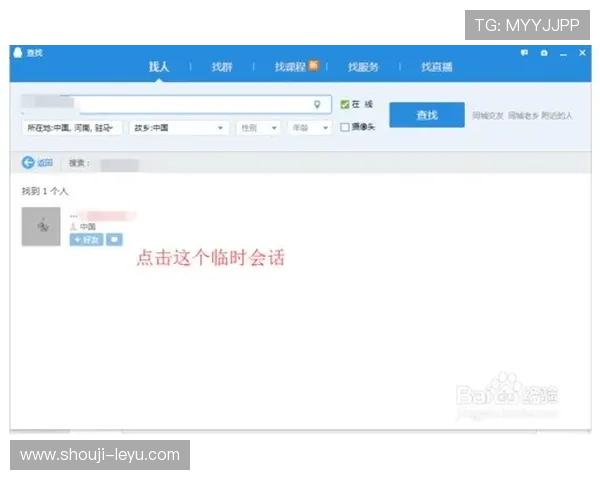600x480 pixels.
Task: Minimize the 查找 window
Action: click(x=563, y=54)
